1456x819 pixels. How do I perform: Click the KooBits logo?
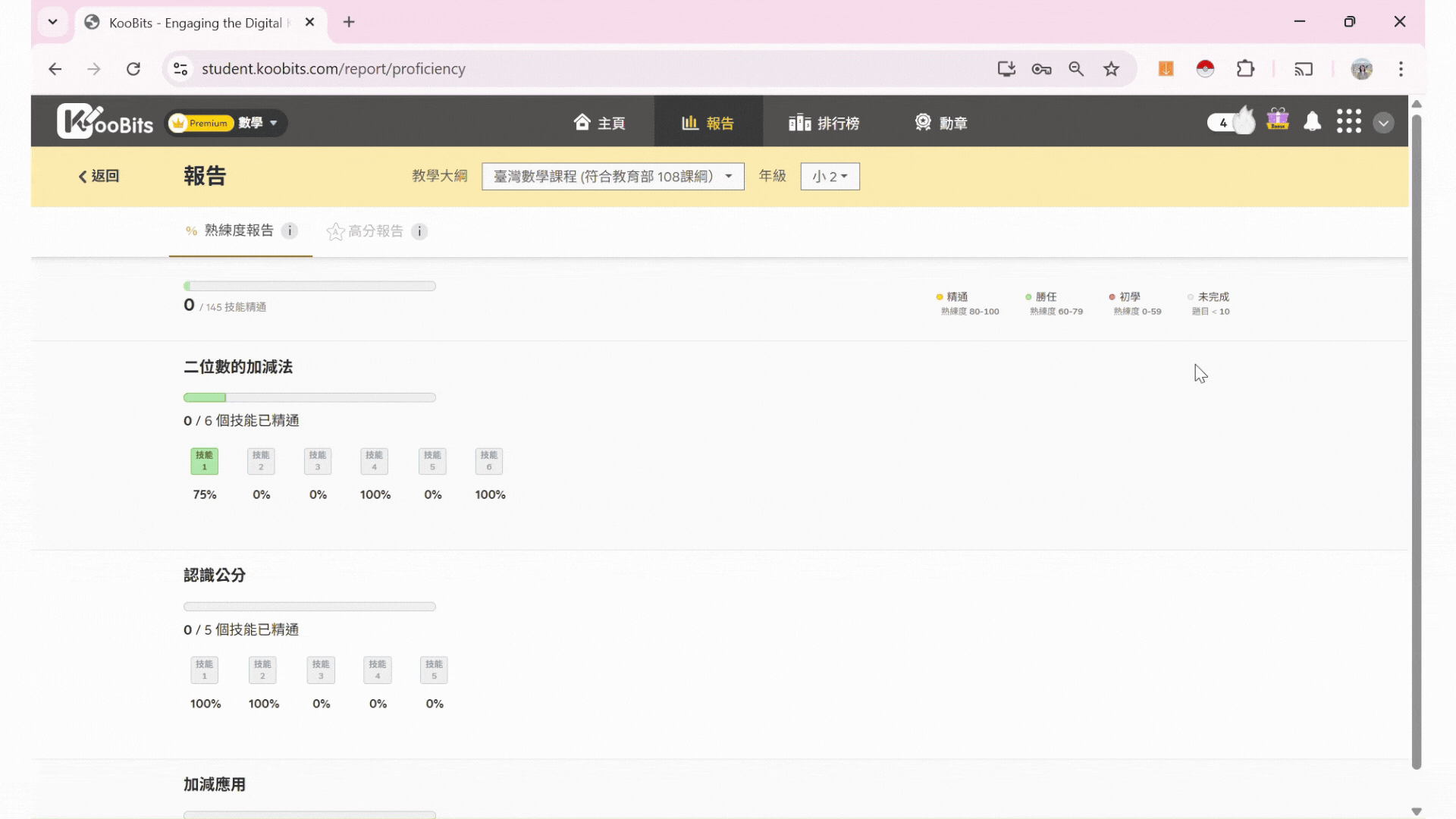[105, 121]
